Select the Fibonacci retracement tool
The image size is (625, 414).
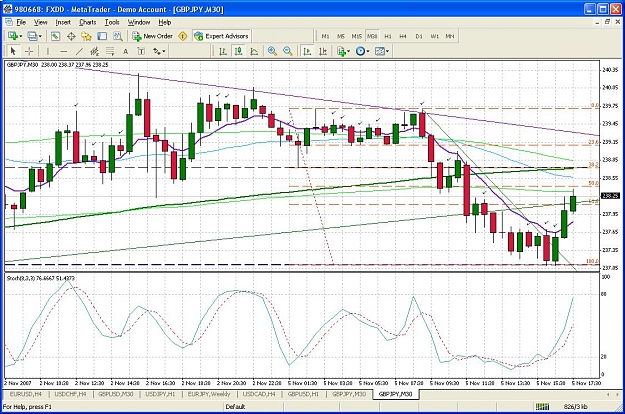[110, 51]
